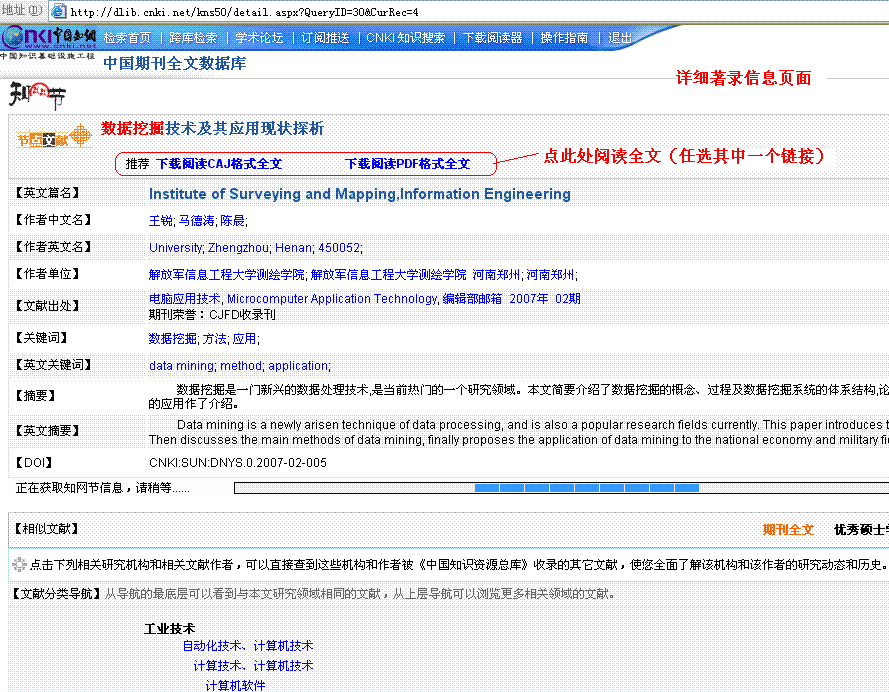The width and height of the screenshot is (889, 692).
Task: Open 计算机软件 category link
Action: coord(235,685)
